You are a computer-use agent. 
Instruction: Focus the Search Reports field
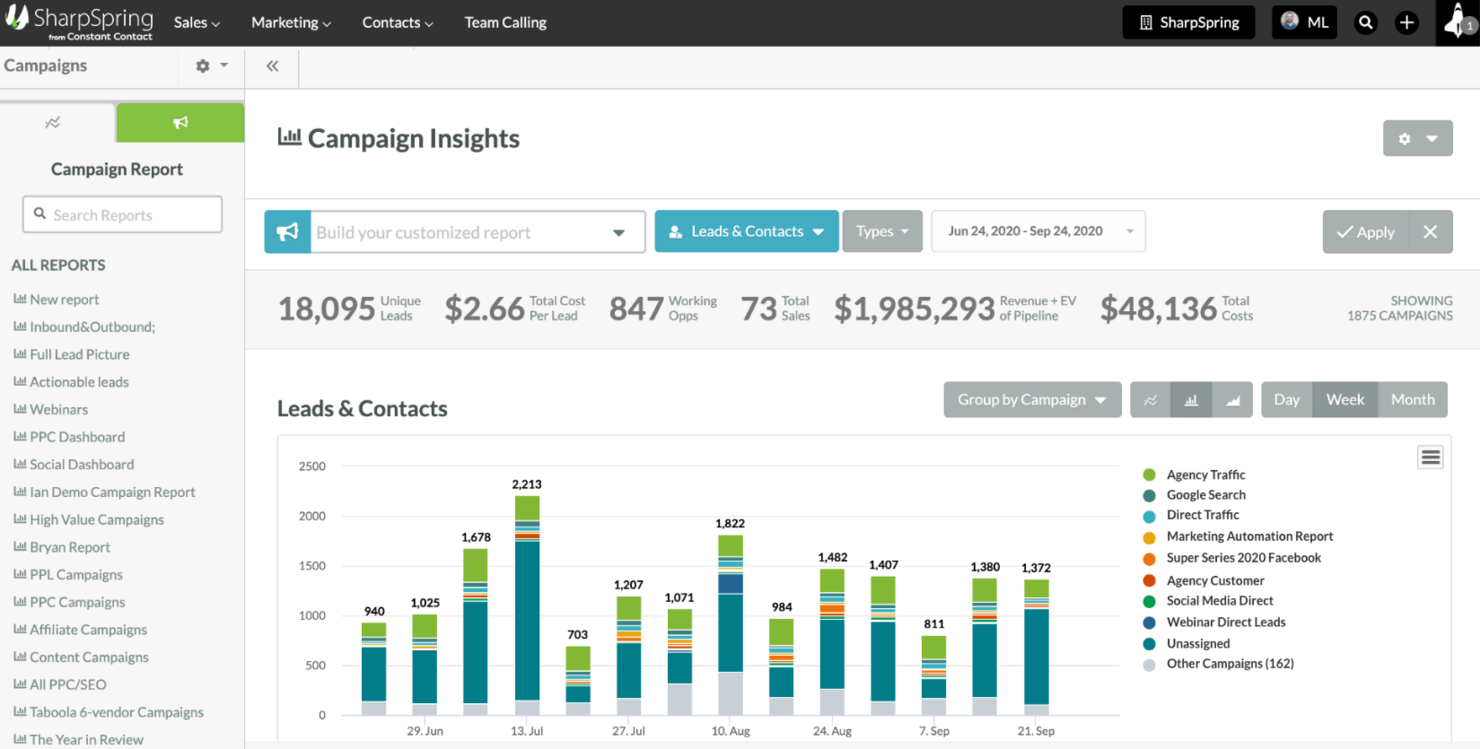pos(122,214)
